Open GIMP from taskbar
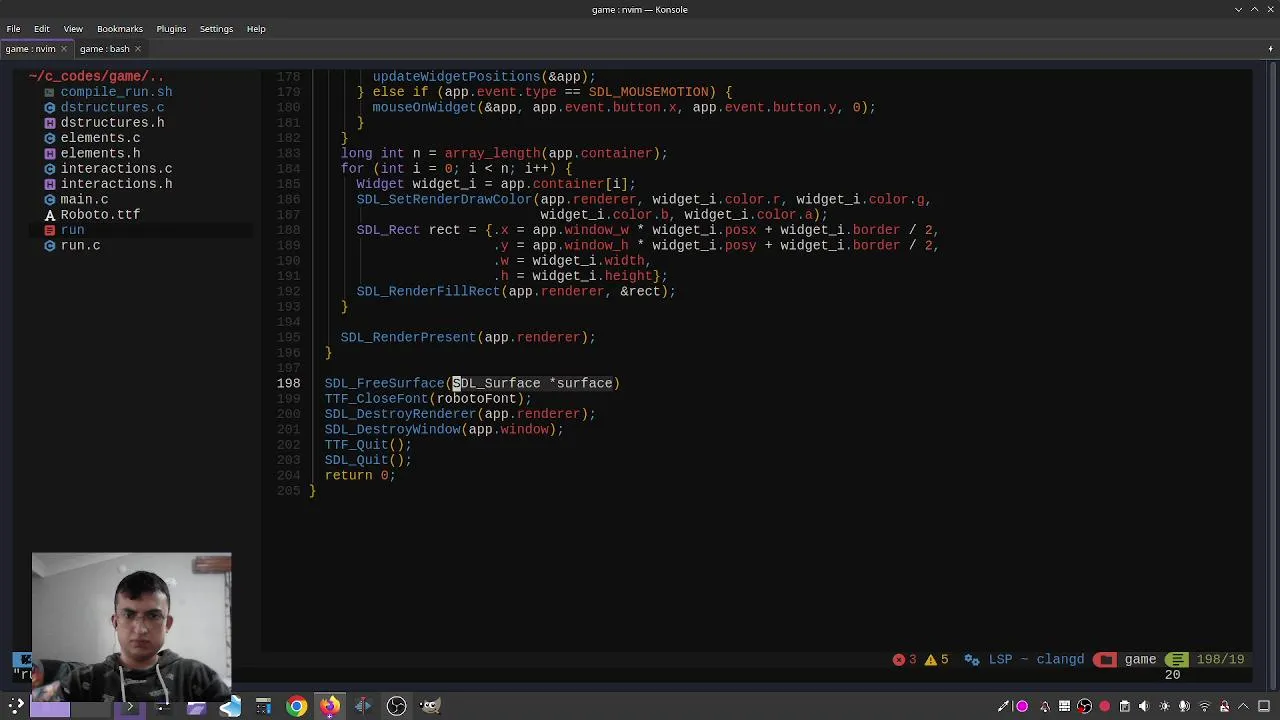Viewport: 1280px width, 720px height. click(429, 706)
